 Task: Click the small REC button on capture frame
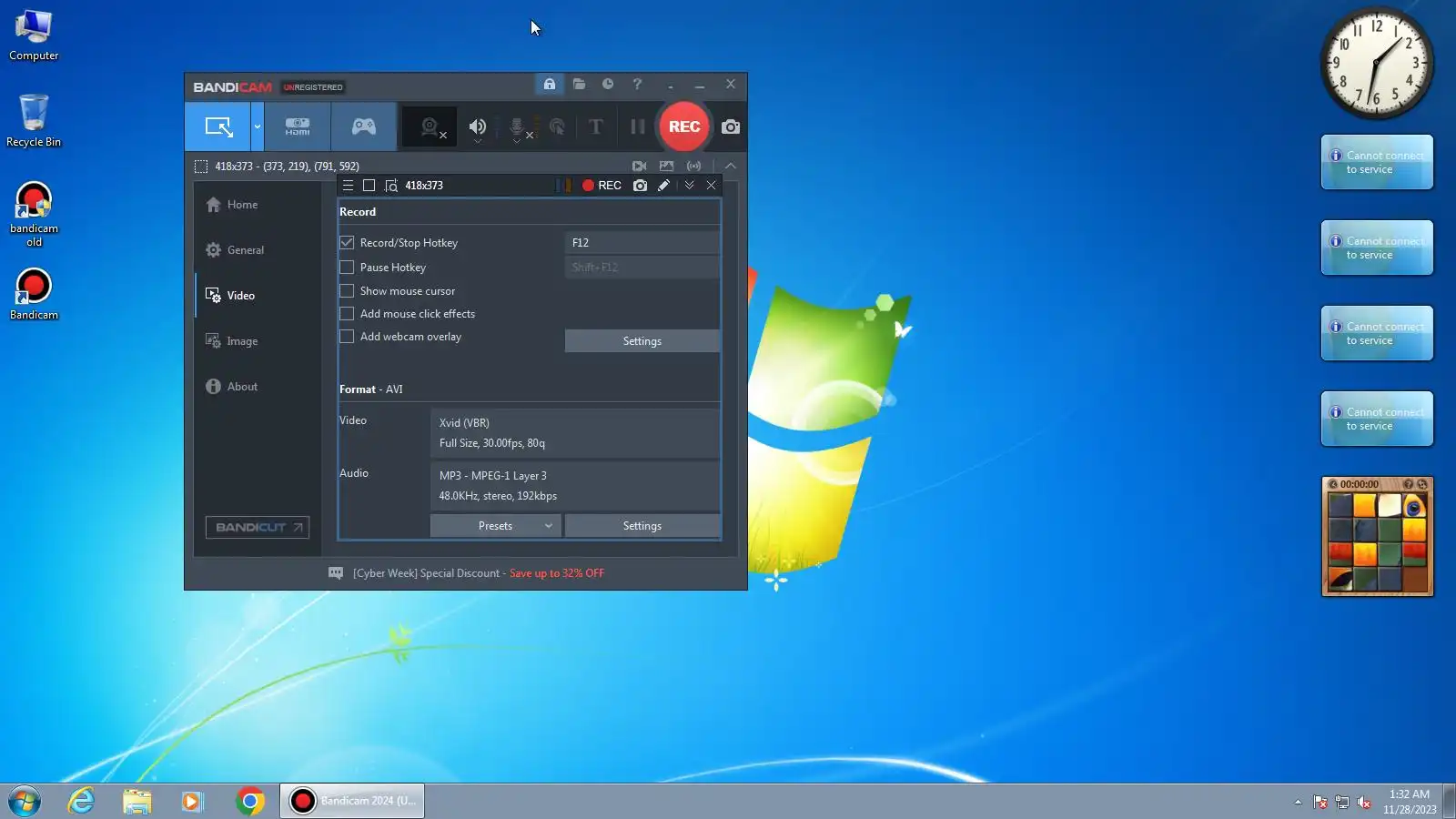[x=602, y=186]
